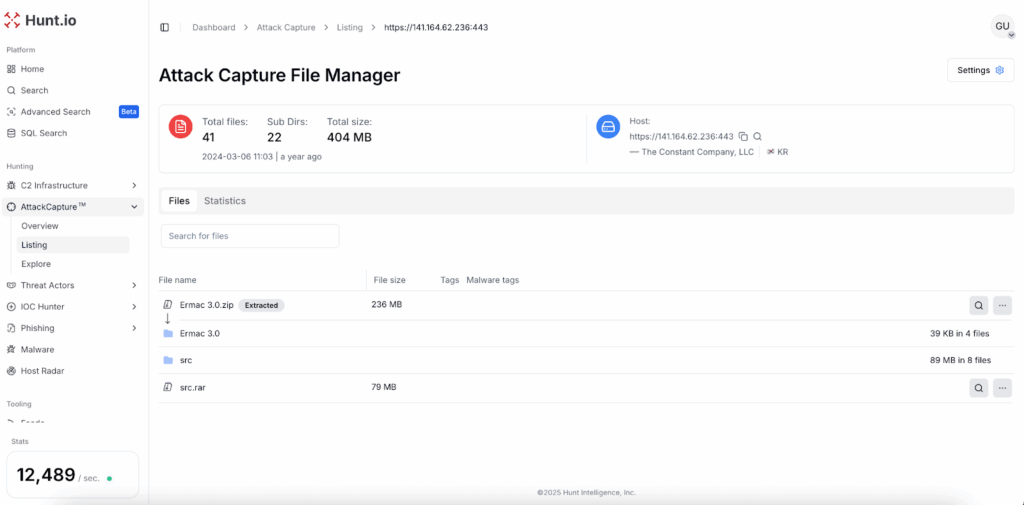Click the 79 MB file size
The image size is (1024, 505).
(384, 387)
